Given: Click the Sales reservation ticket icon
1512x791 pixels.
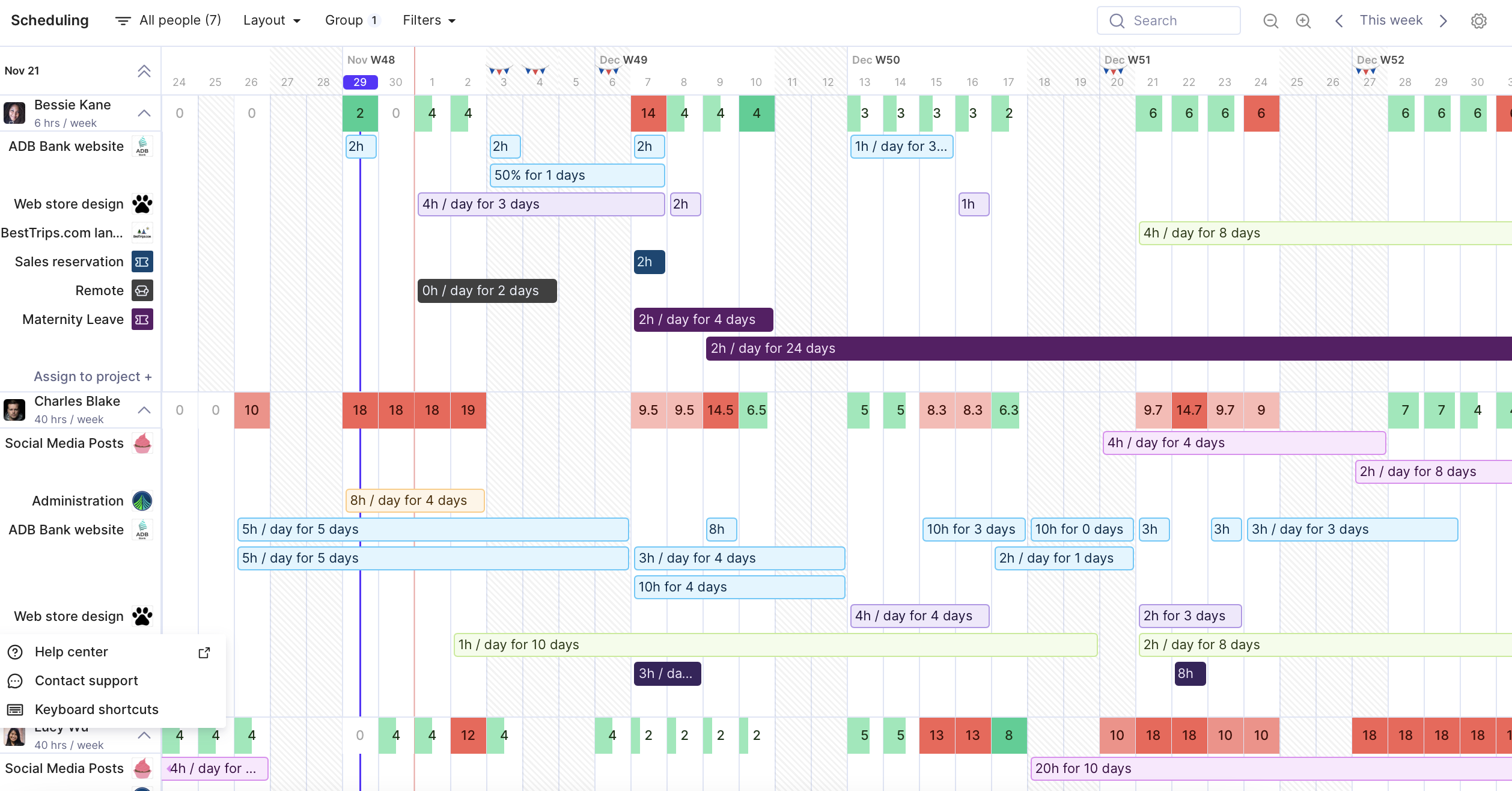Looking at the screenshot, I should 142,262.
